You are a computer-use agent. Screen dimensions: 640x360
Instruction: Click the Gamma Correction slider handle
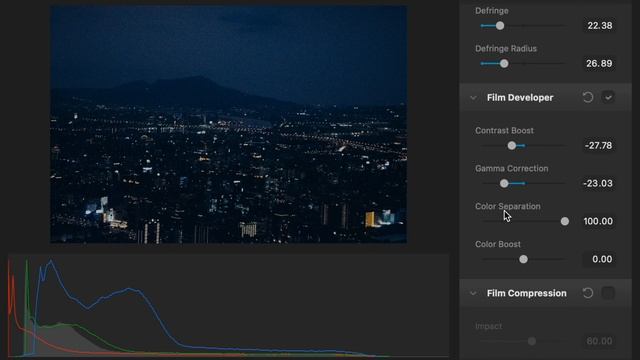[x=504, y=184]
